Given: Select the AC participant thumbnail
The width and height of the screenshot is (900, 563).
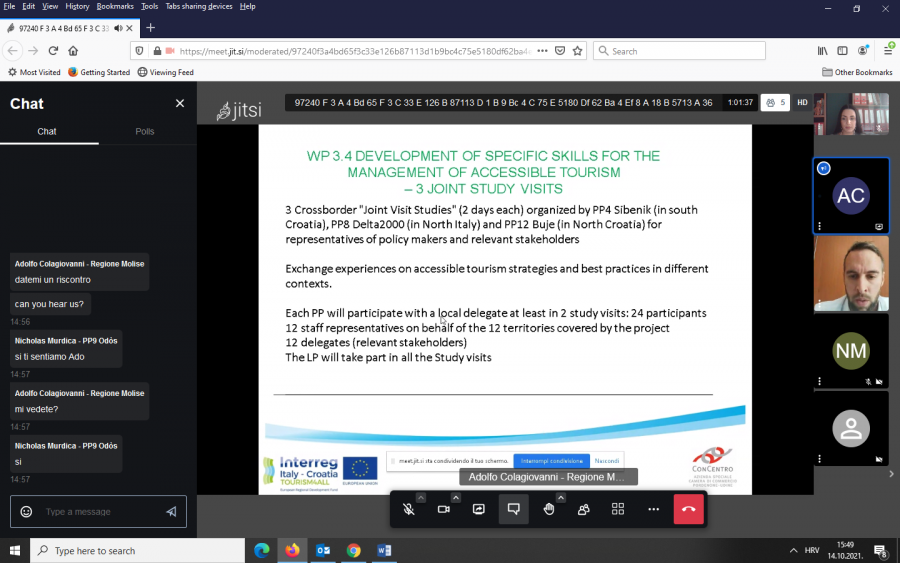Looking at the screenshot, I should (850, 196).
